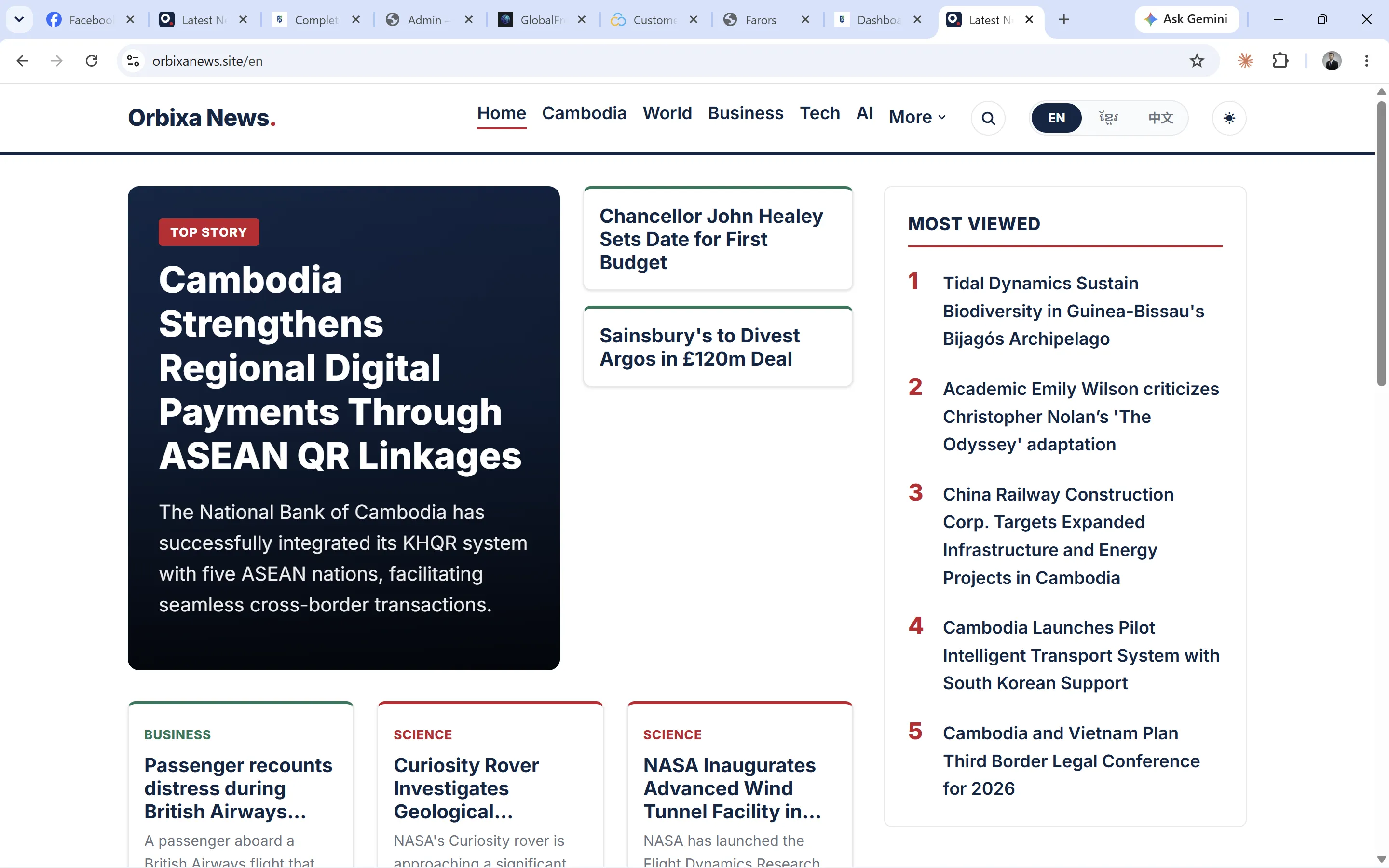
Task: Click the TOP STORY badge
Action: click(209, 232)
